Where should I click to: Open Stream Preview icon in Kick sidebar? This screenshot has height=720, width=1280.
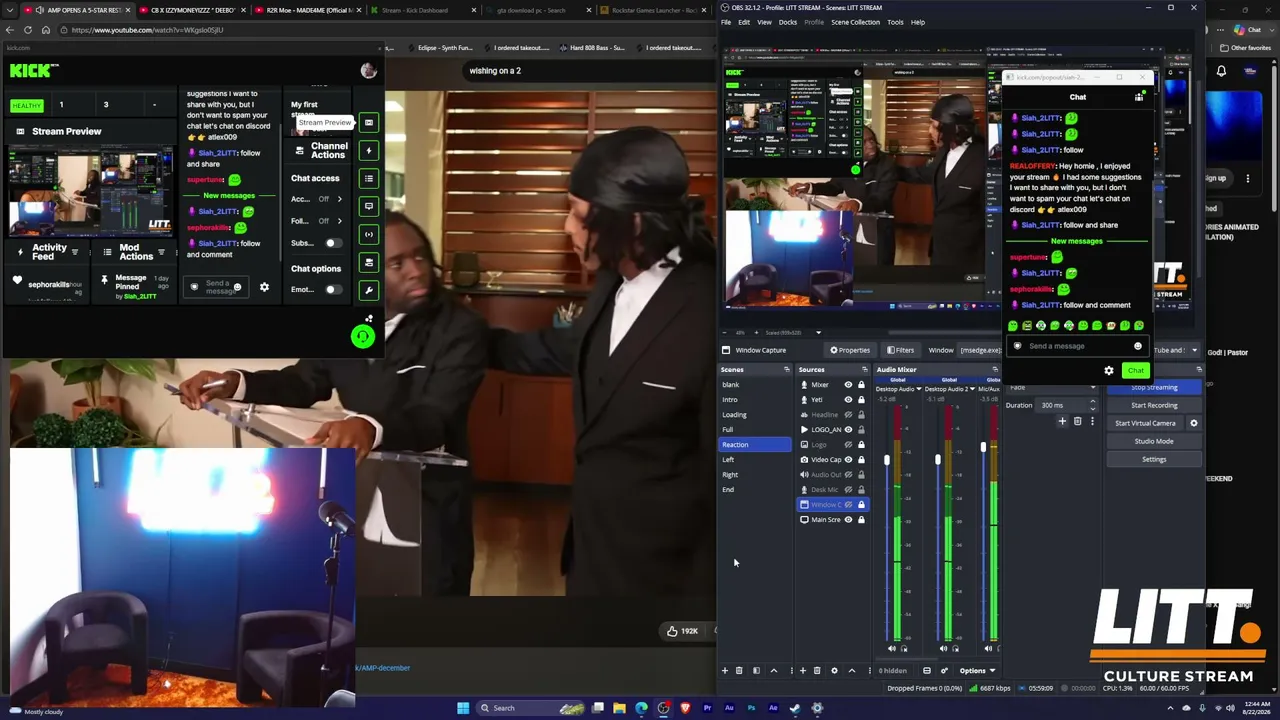point(369,123)
